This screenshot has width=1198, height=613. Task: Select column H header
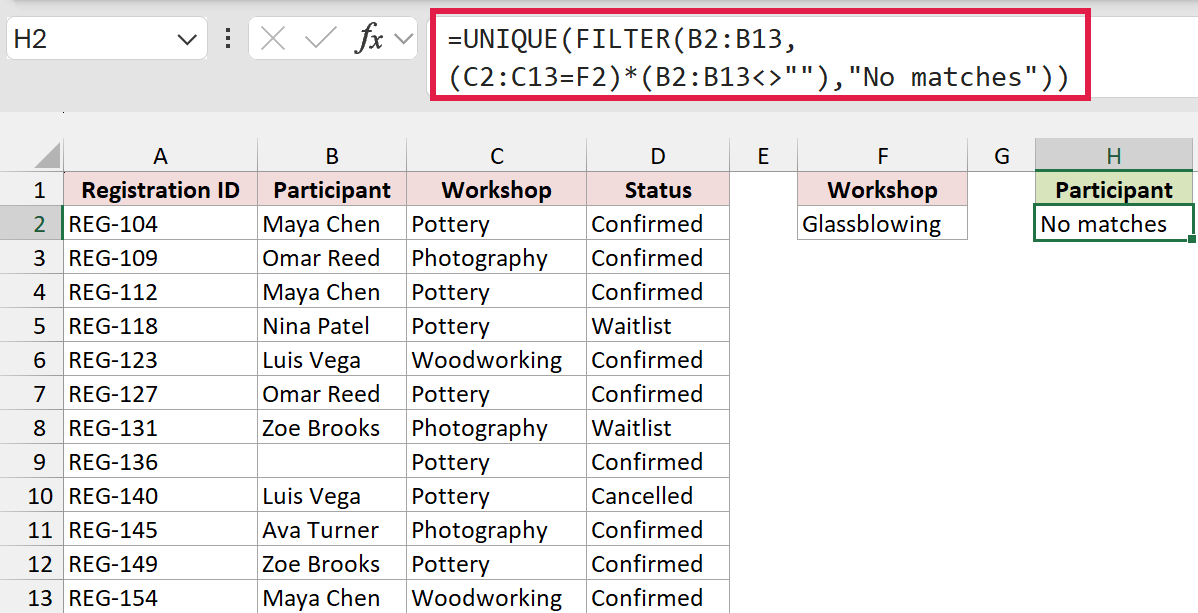[1114, 156]
